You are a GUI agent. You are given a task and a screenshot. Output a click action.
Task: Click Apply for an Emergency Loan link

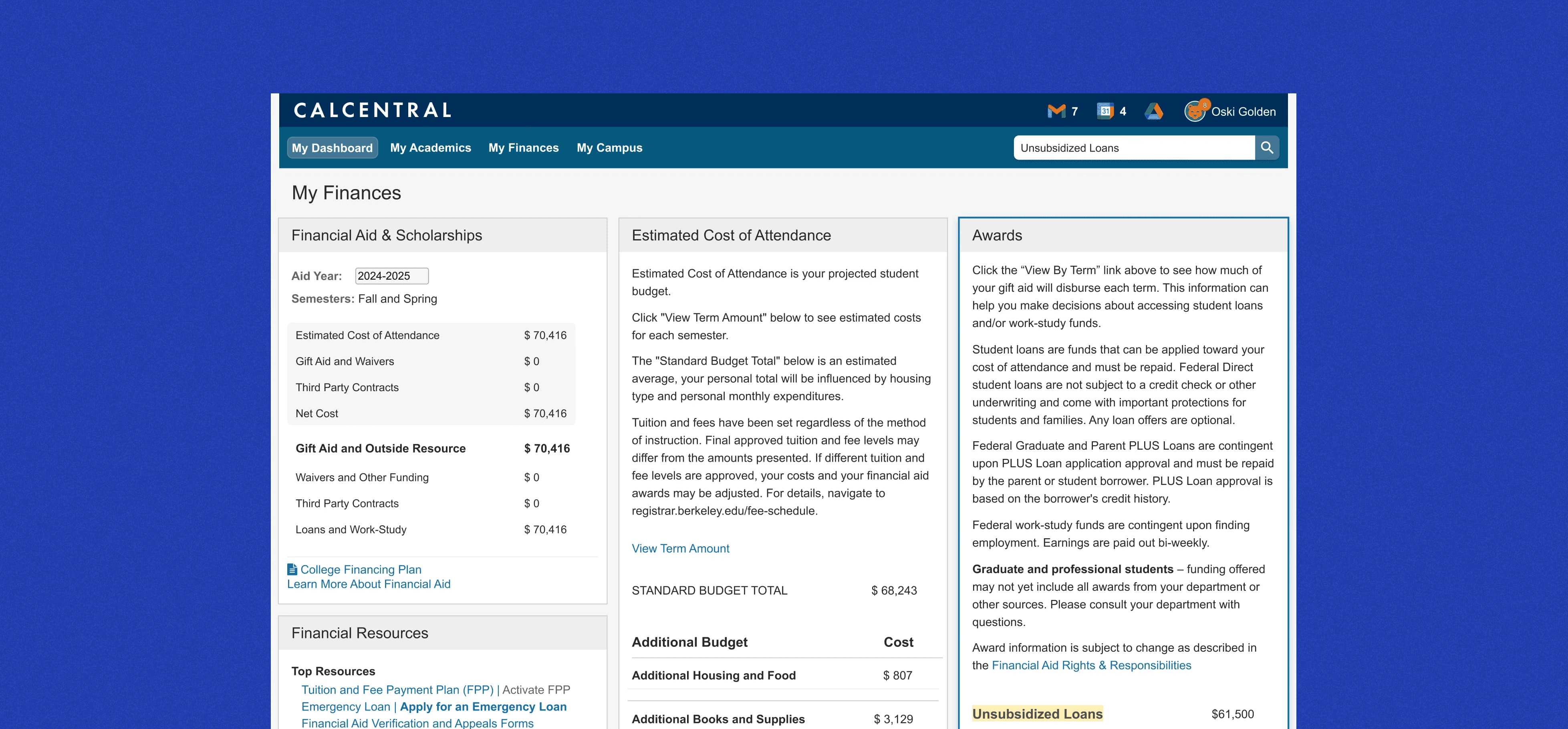[483, 707]
